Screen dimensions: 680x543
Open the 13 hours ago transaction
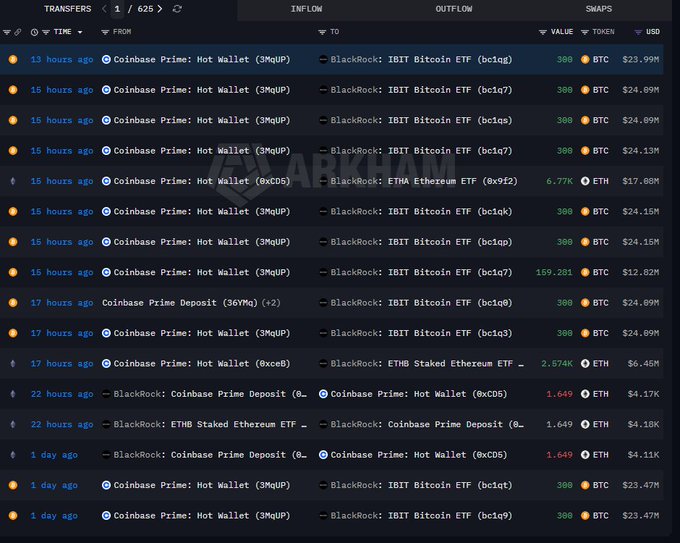pos(62,59)
